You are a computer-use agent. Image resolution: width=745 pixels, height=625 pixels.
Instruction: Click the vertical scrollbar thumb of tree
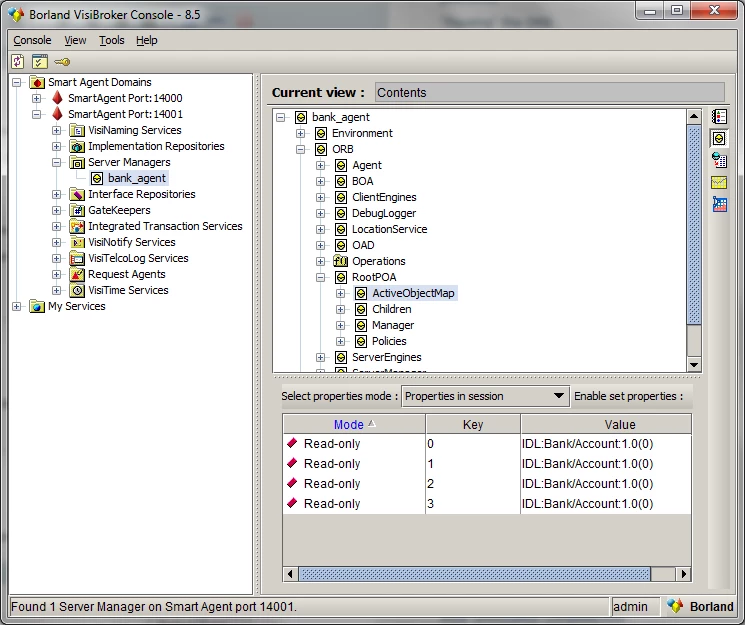[x=694, y=225]
